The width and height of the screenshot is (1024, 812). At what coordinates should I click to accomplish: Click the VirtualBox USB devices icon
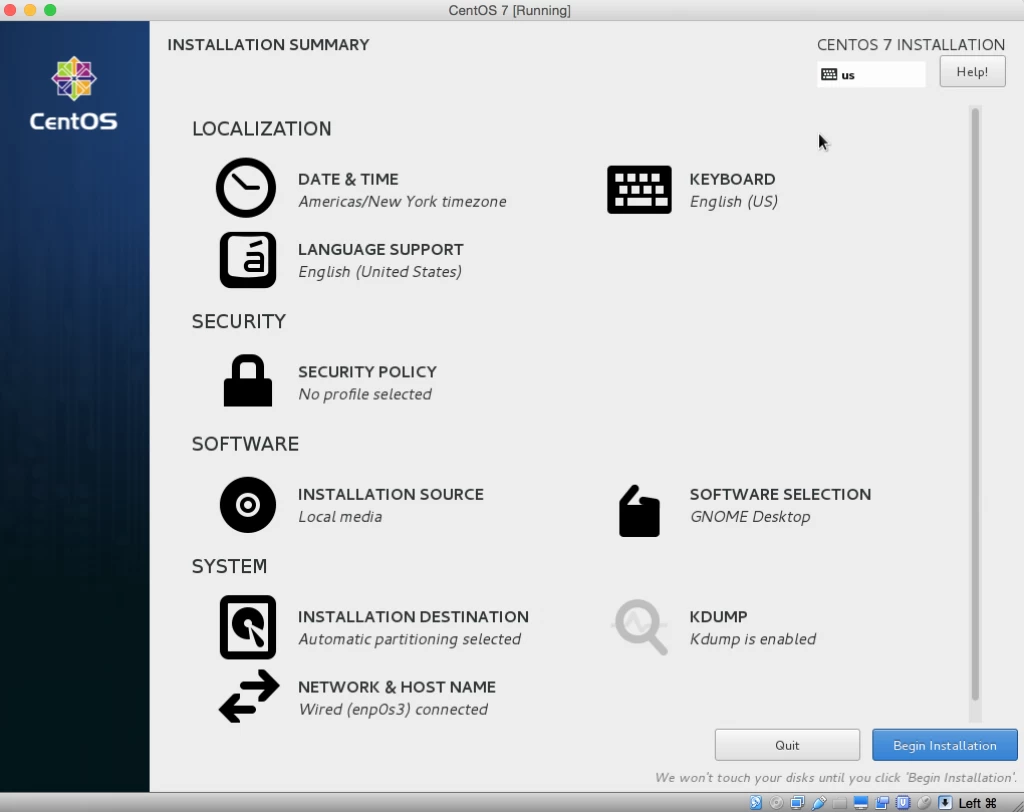click(x=819, y=803)
